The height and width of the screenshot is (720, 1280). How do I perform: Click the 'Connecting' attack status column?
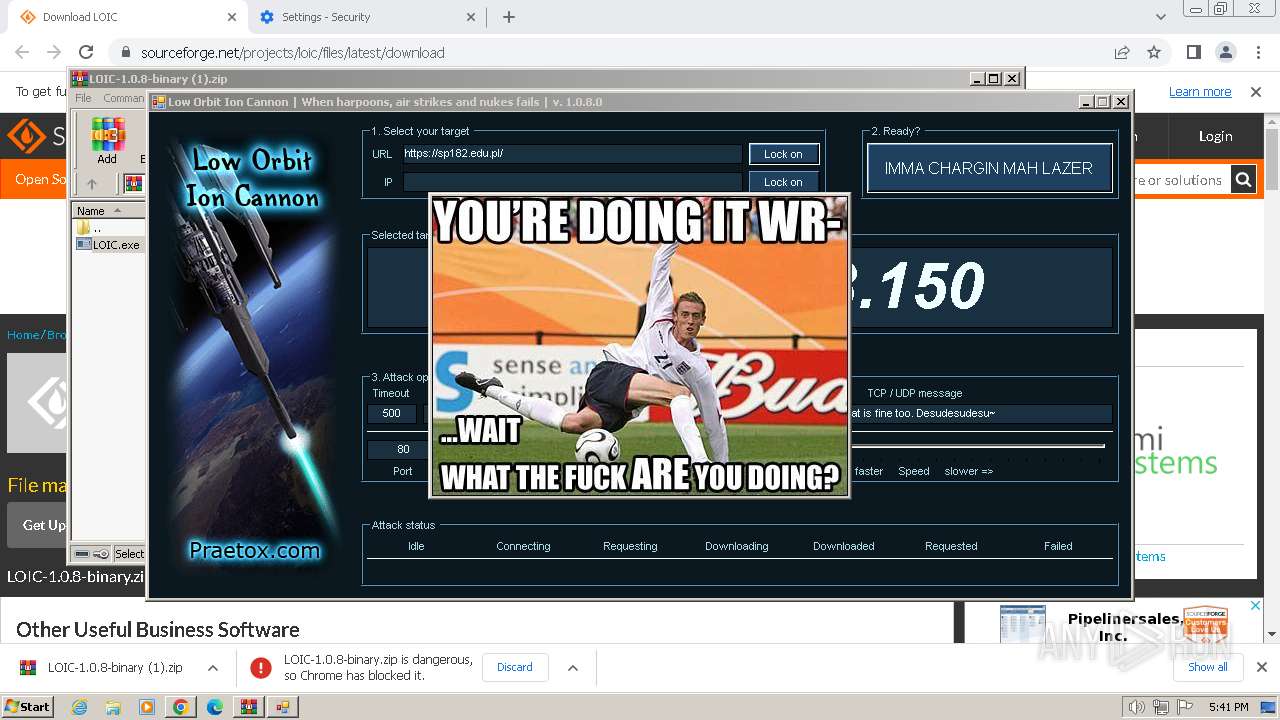[x=523, y=546]
